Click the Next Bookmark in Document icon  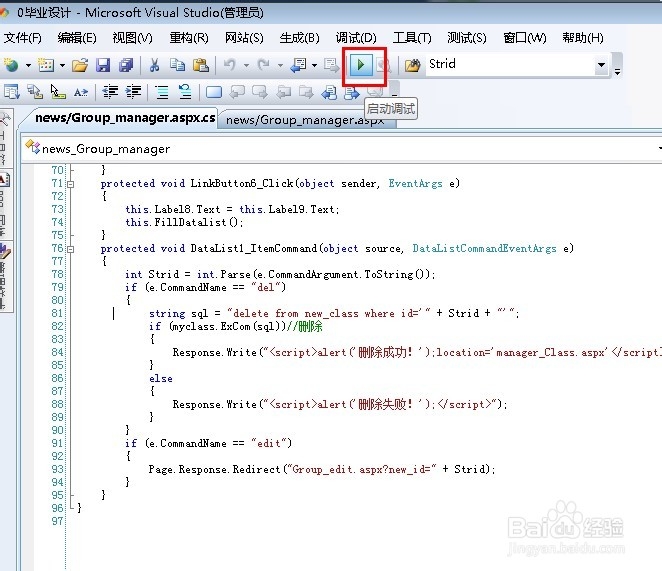(x=352, y=92)
